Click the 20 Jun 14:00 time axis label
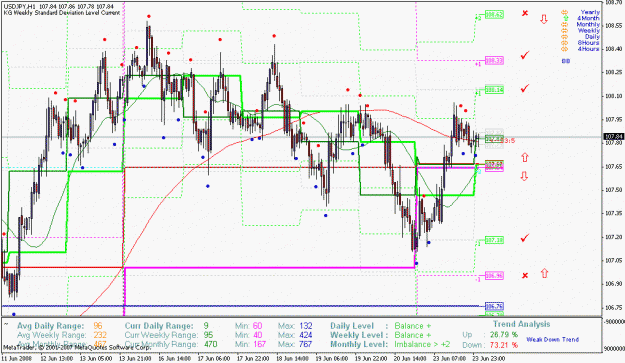Image resolution: width=625 pixels, height=363 pixels. click(411, 359)
